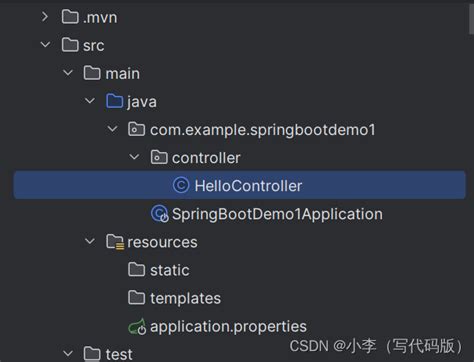The image size is (474, 362).
Task: Click the .mvn folder icon
Action: (70, 17)
